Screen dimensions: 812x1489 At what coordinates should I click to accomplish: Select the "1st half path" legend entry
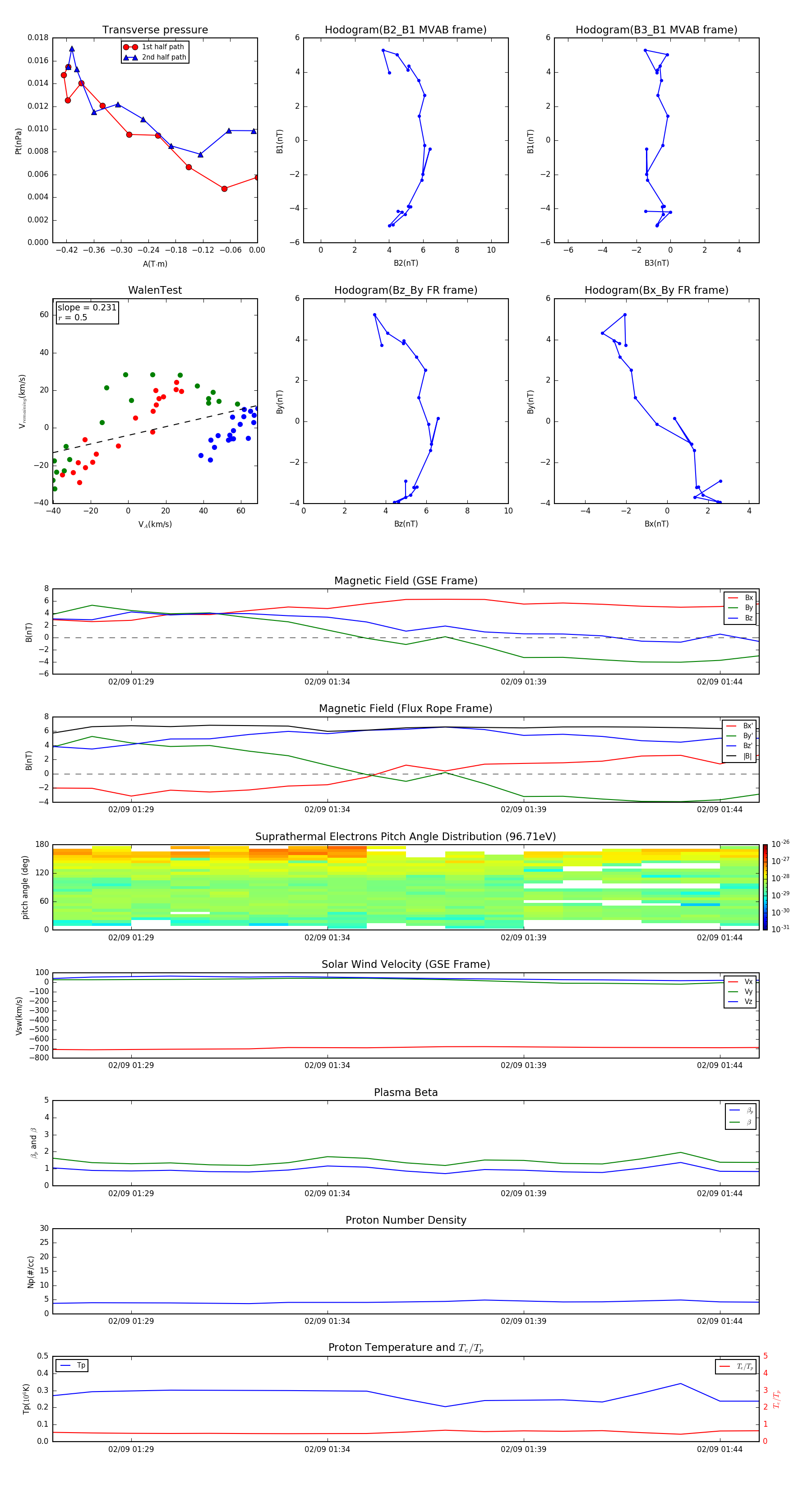pos(154,47)
